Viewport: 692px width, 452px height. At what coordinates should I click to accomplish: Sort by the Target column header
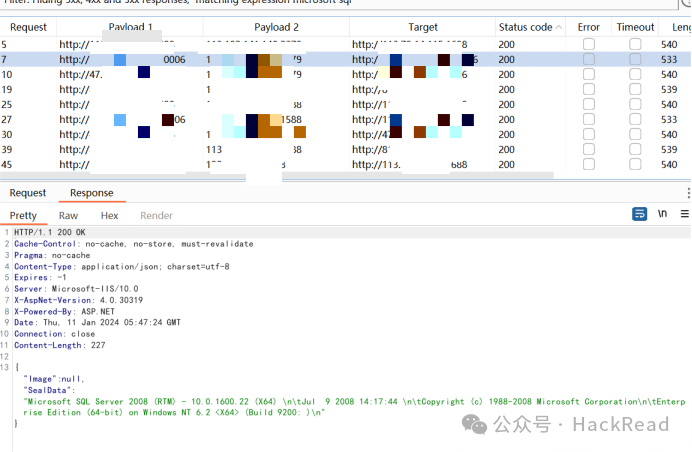[423, 27]
